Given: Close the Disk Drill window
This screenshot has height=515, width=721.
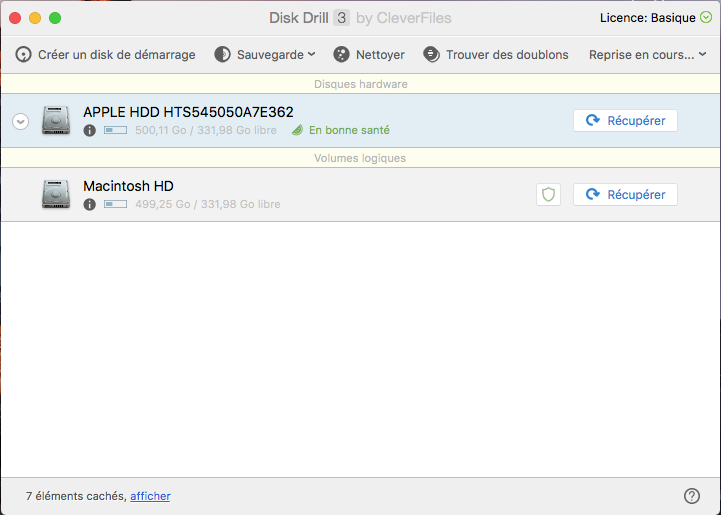Looking at the screenshot, I should [15, 18].
